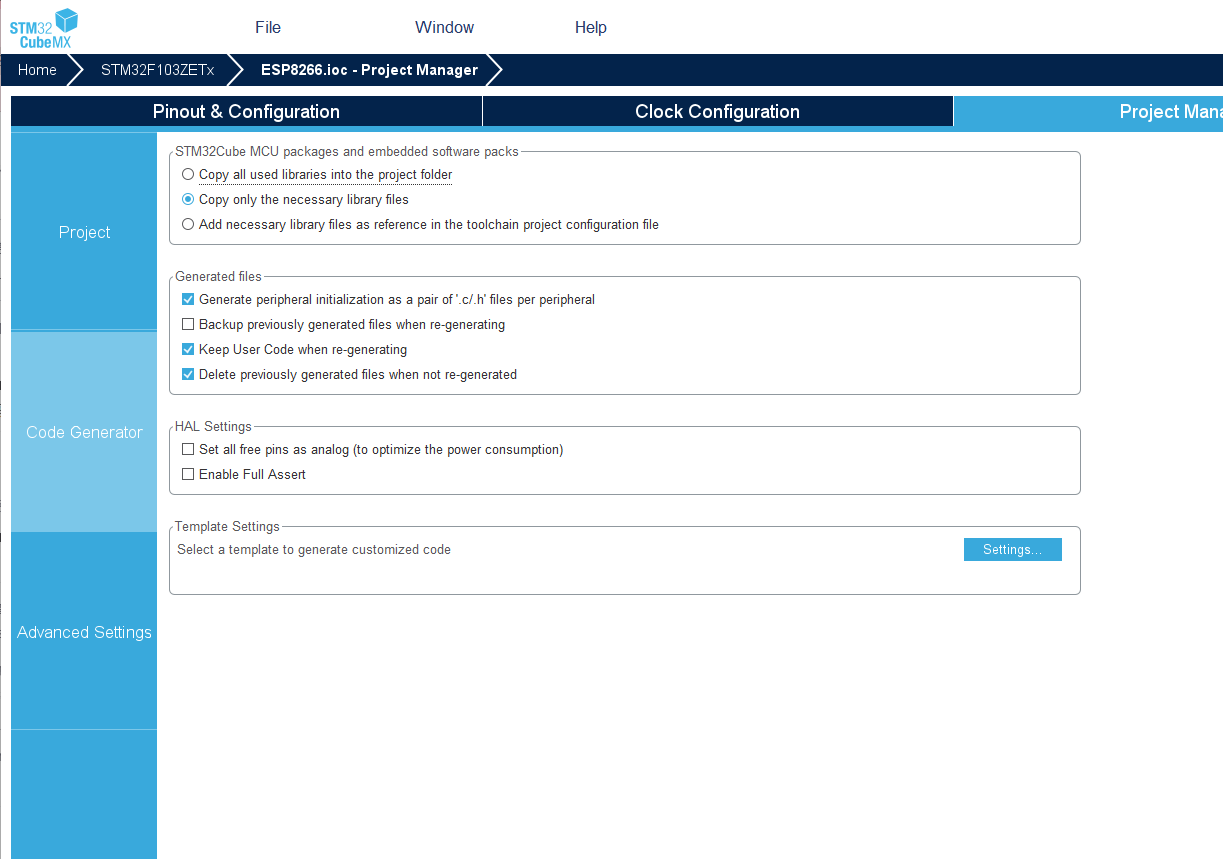Click the 'Generated files' group label
This screenshot has width=1223, height=859.
click(218, 277)
